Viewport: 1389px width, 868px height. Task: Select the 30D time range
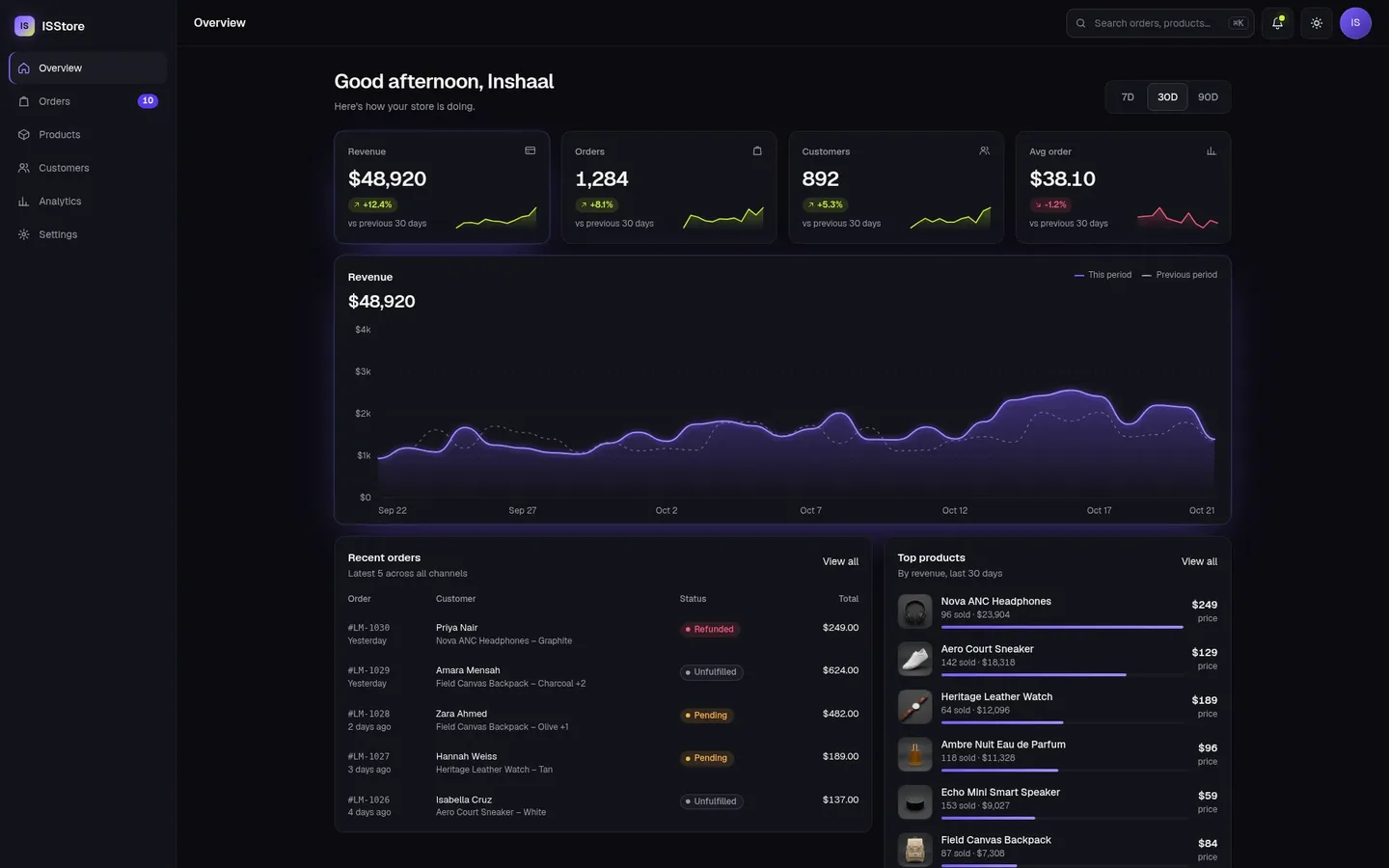click(1167, 97)
